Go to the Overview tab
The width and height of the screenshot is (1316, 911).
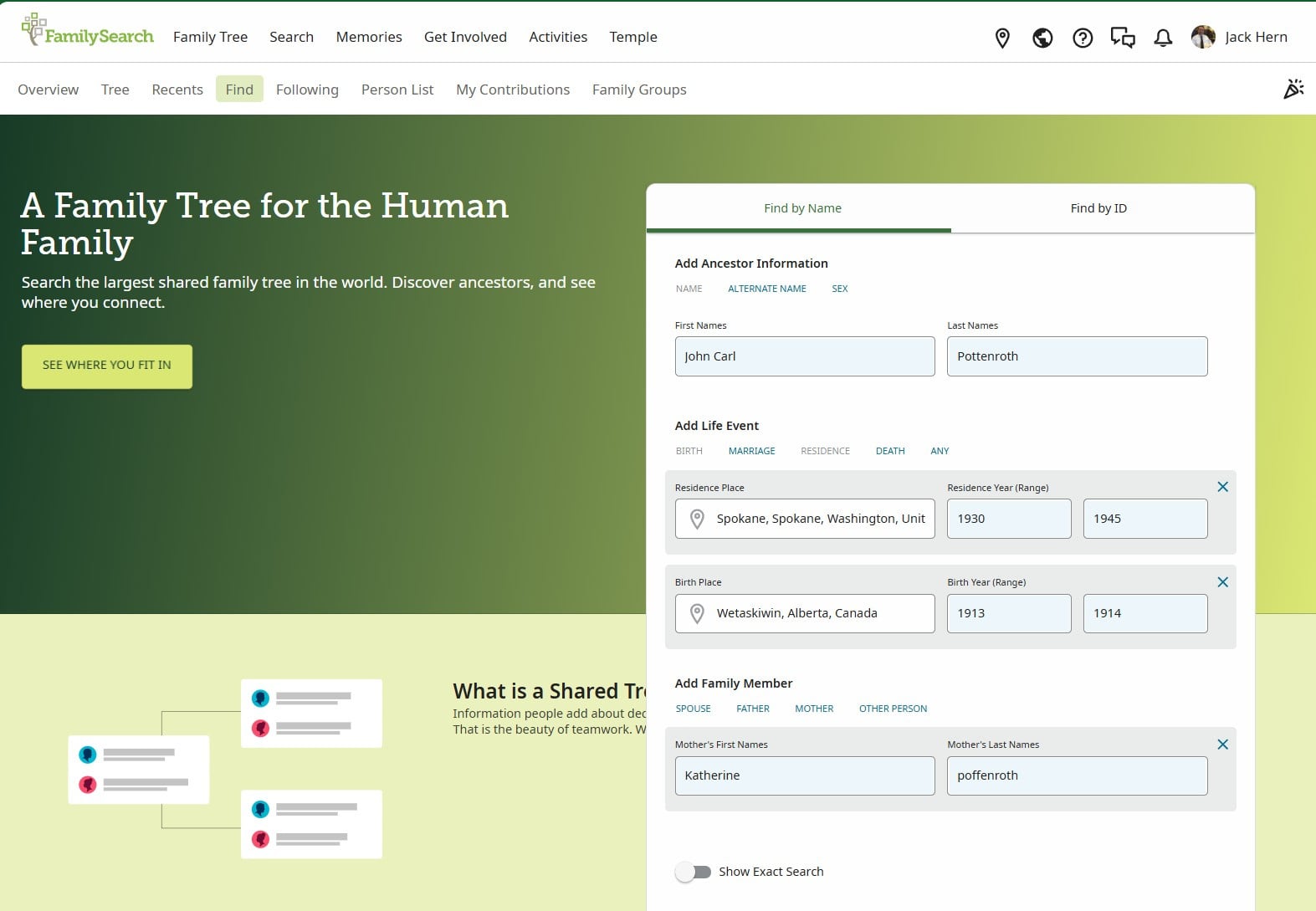[49, 90]
